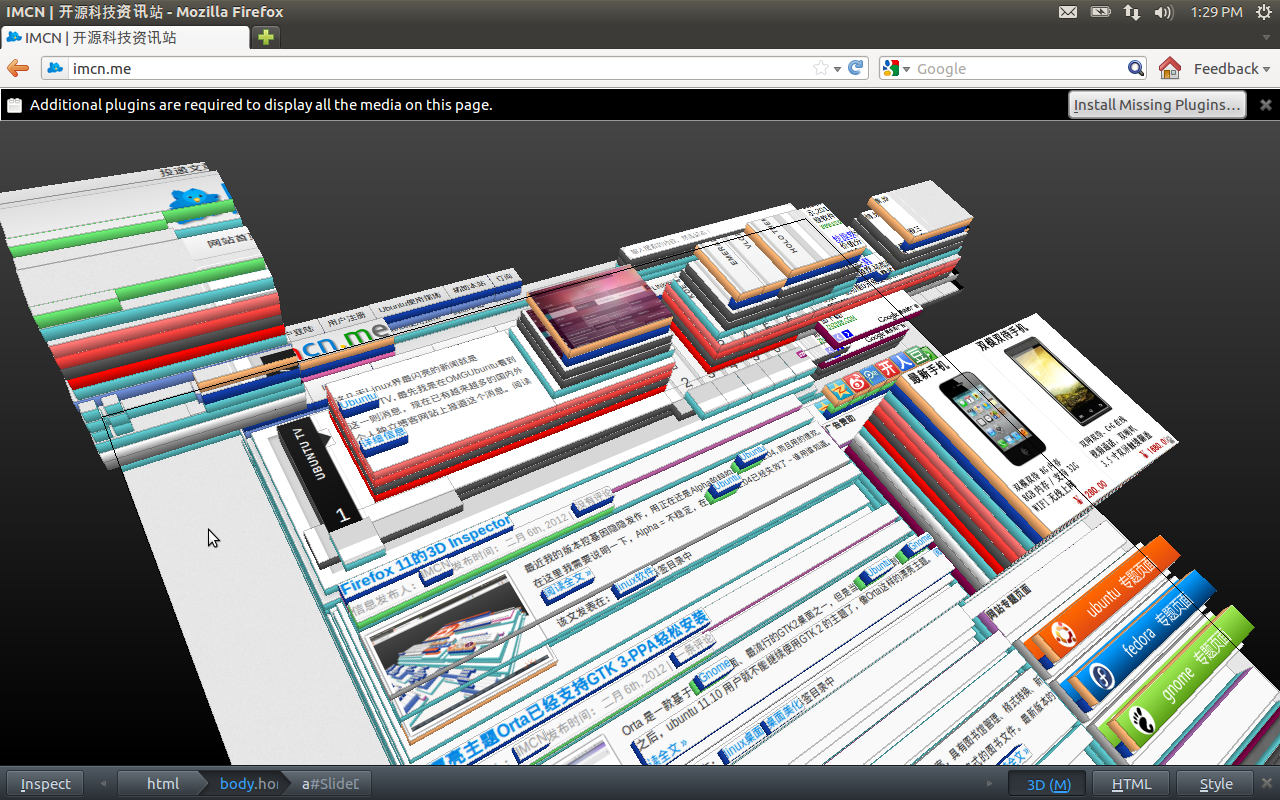Go to the Home page icon
1280x800 pixels.
click(x=1169, y=68)
